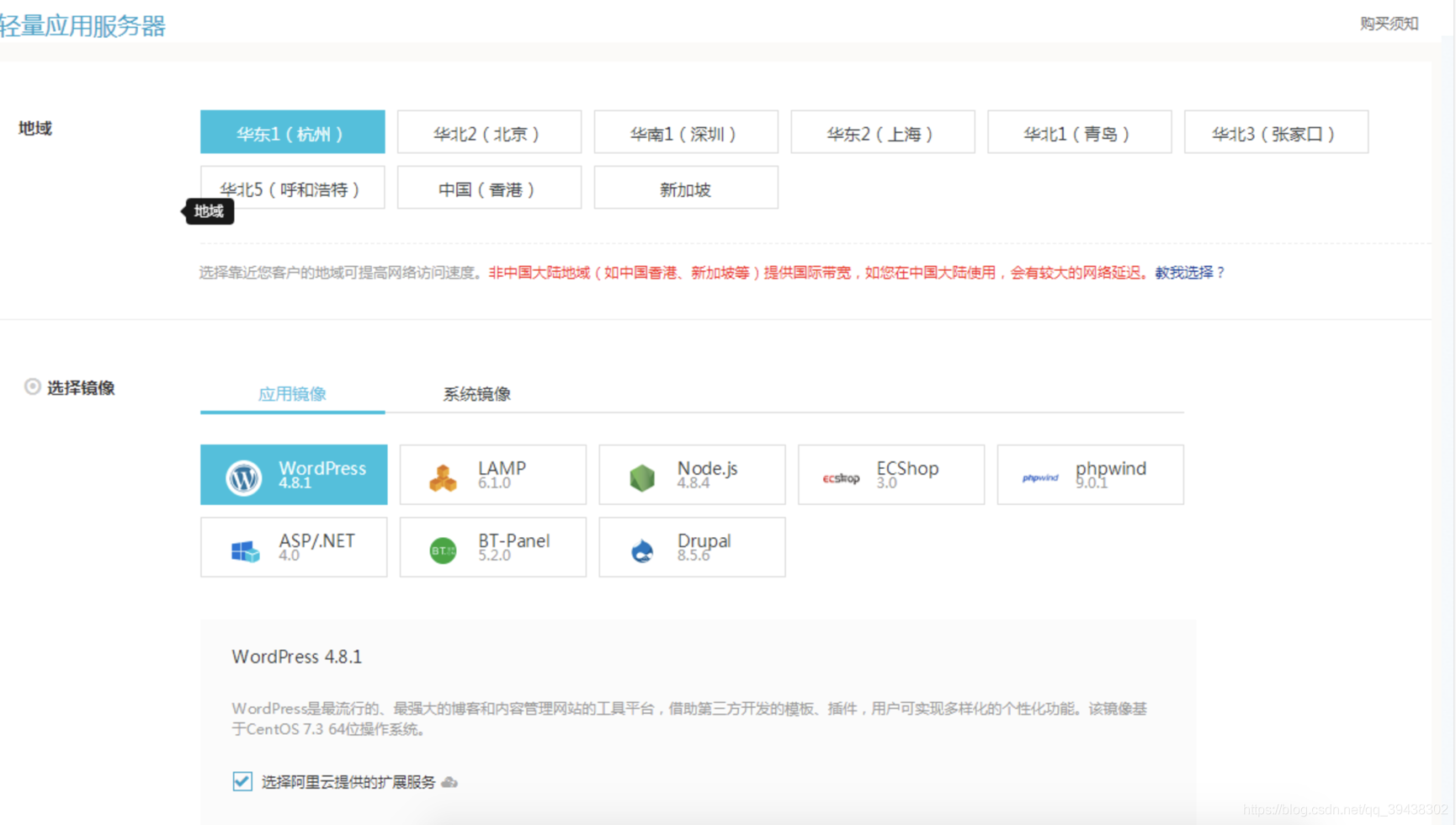The height and width of the screenshot is (825, 1456).
Task: Click the cloud icon beside the extension service
Action: (x=449, y=782)
